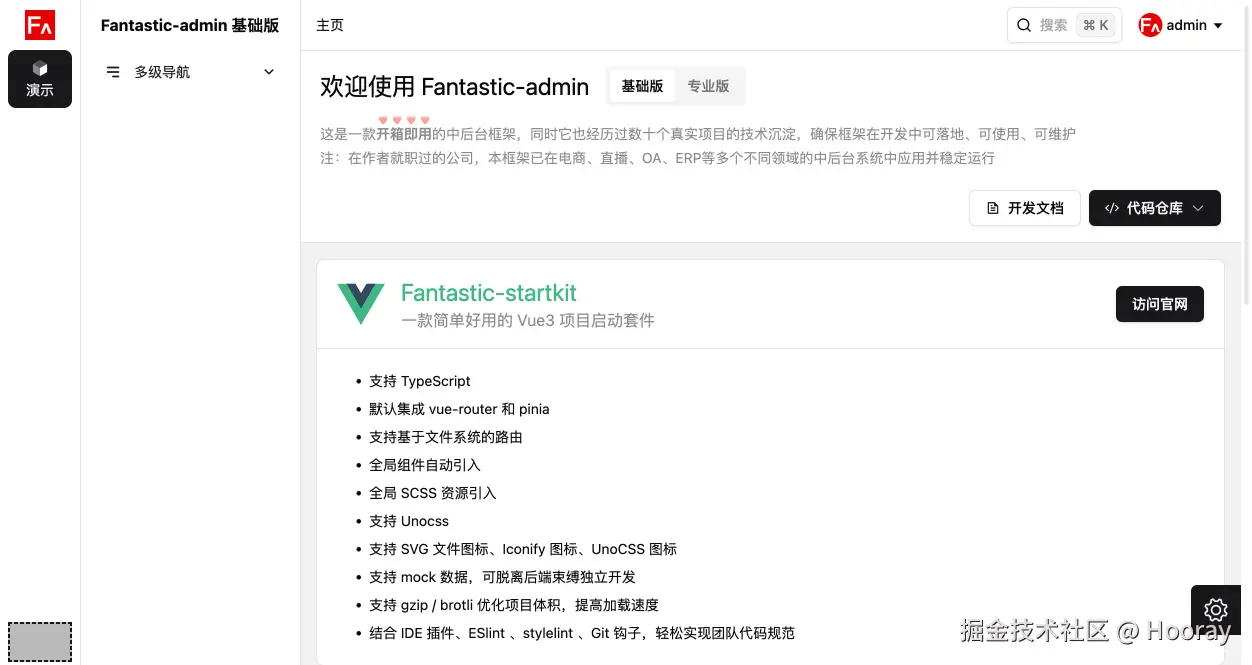Click the search magnifier icon
Screen dimensions: 1252x665
[x=1024, y=26]
